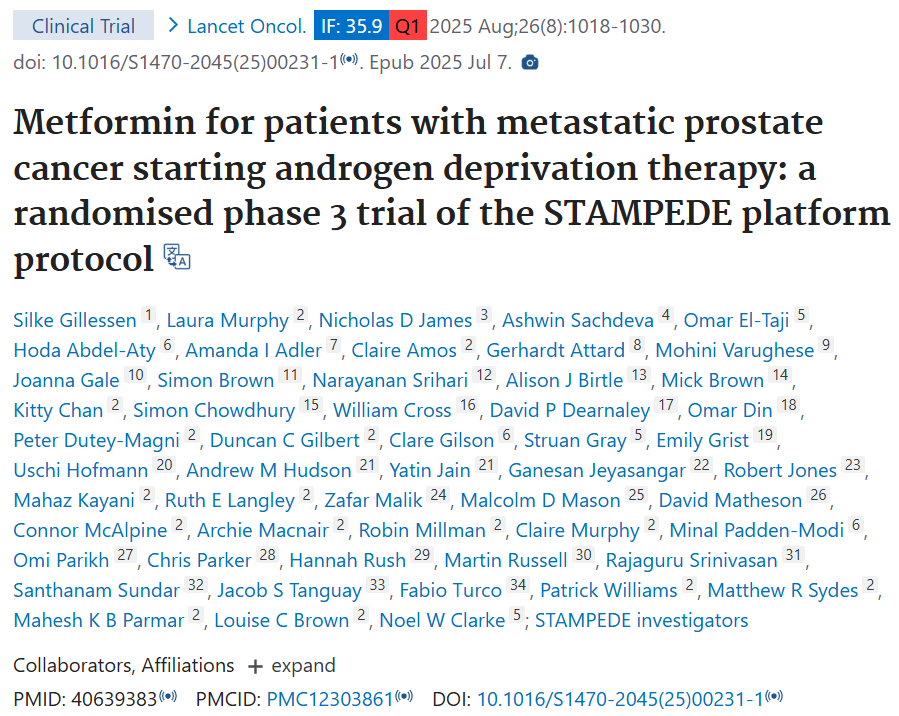Click the Clinical Trial tag
Screen dimensions: 899x716
(x=84, y=26)
